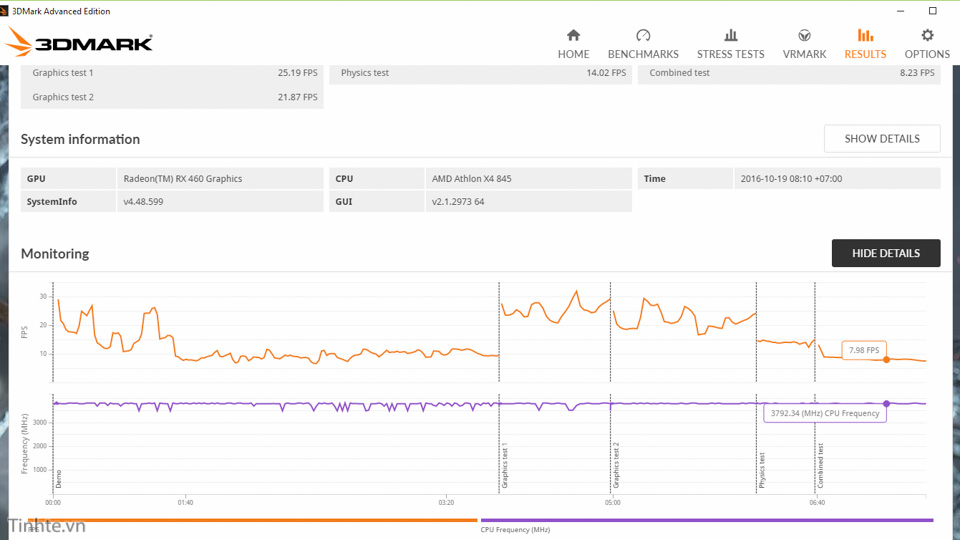Click the purple CPU frequency data point
The image size is (960, 540).
pos(886,403)
